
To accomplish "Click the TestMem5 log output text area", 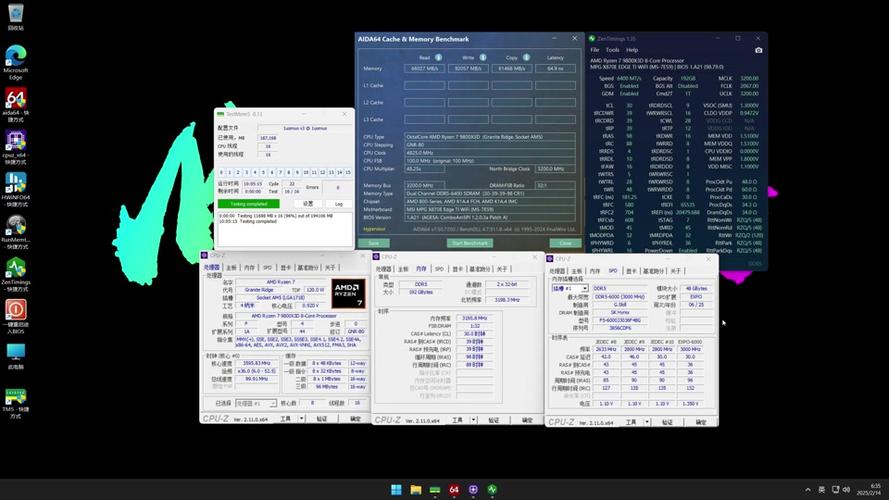I will pyautogui.click(x=285, y=229).
